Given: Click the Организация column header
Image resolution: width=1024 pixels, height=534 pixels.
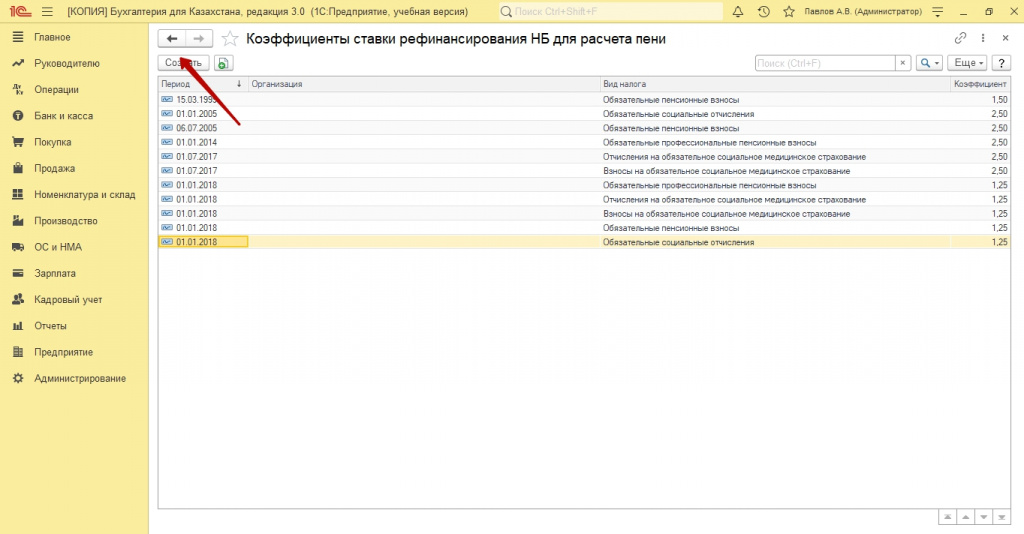Looking at the screenshot, I should [x=424, y=84].
